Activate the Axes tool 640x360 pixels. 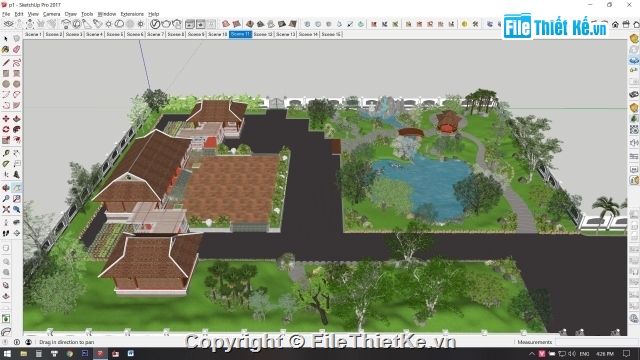tap(6, 175)
